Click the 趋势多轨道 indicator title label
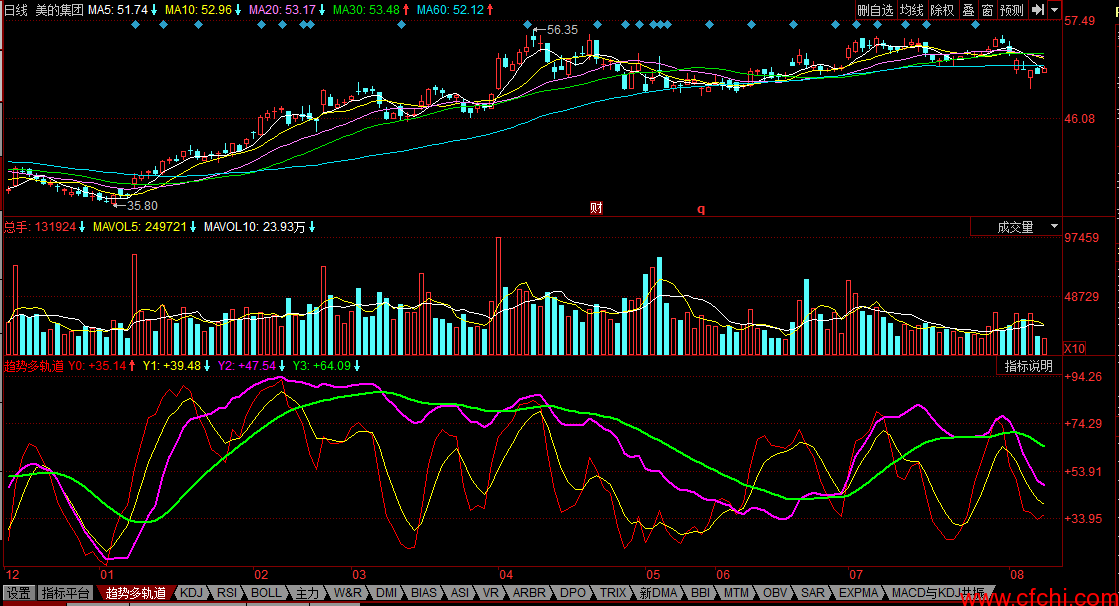 pos(34,366)
